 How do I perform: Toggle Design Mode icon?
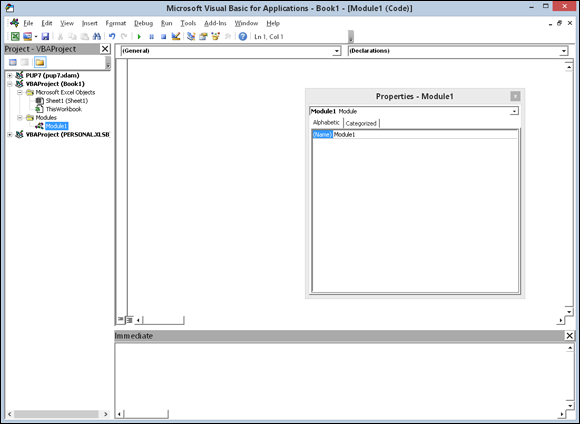(176, 36)
